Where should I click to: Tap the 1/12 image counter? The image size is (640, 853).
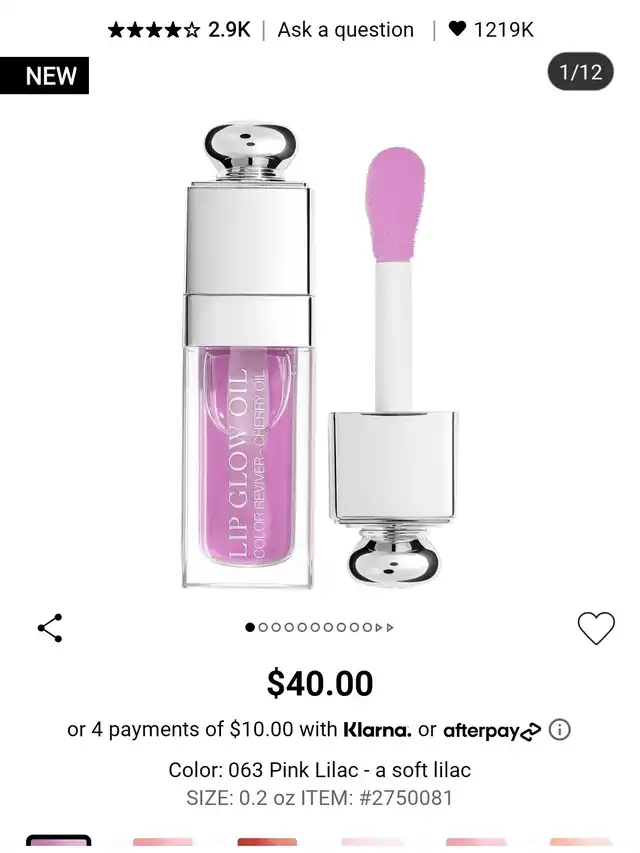point(581,72)
